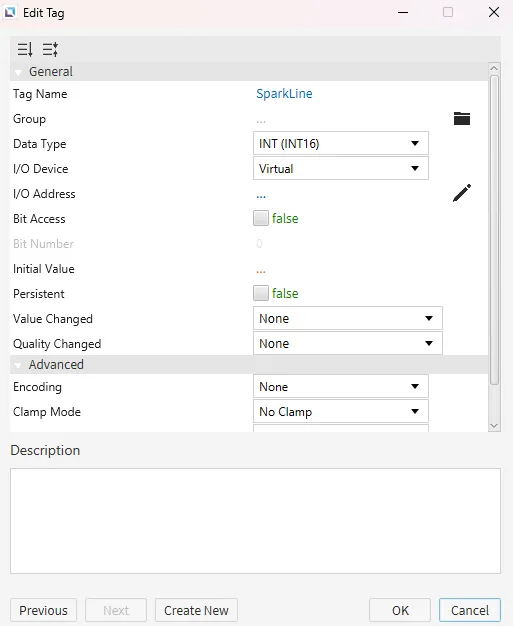Click the scrollbar down arrow

pyautogui.click(x=494, y=426)
